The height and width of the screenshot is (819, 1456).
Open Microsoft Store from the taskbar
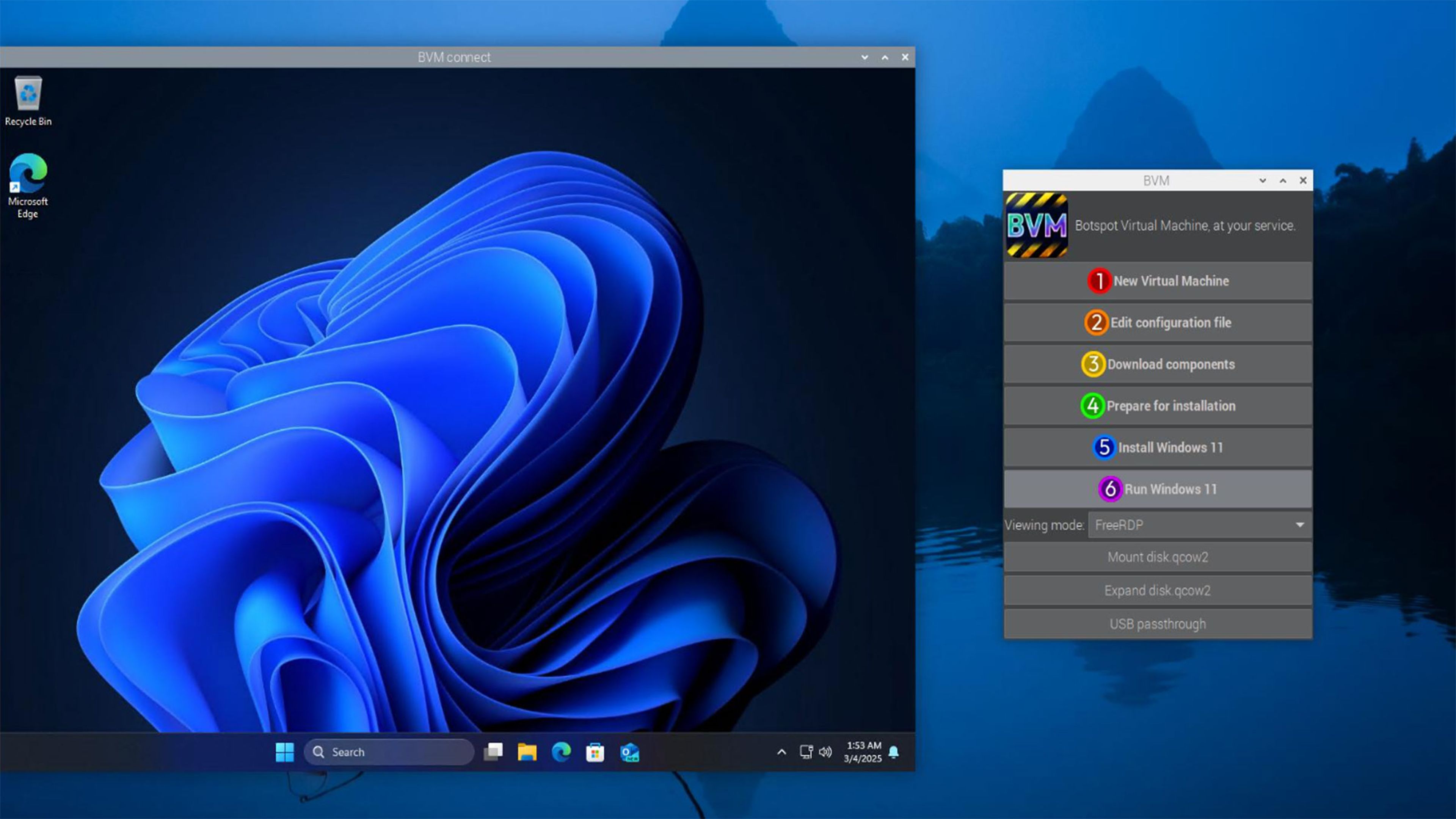[595, 752]
